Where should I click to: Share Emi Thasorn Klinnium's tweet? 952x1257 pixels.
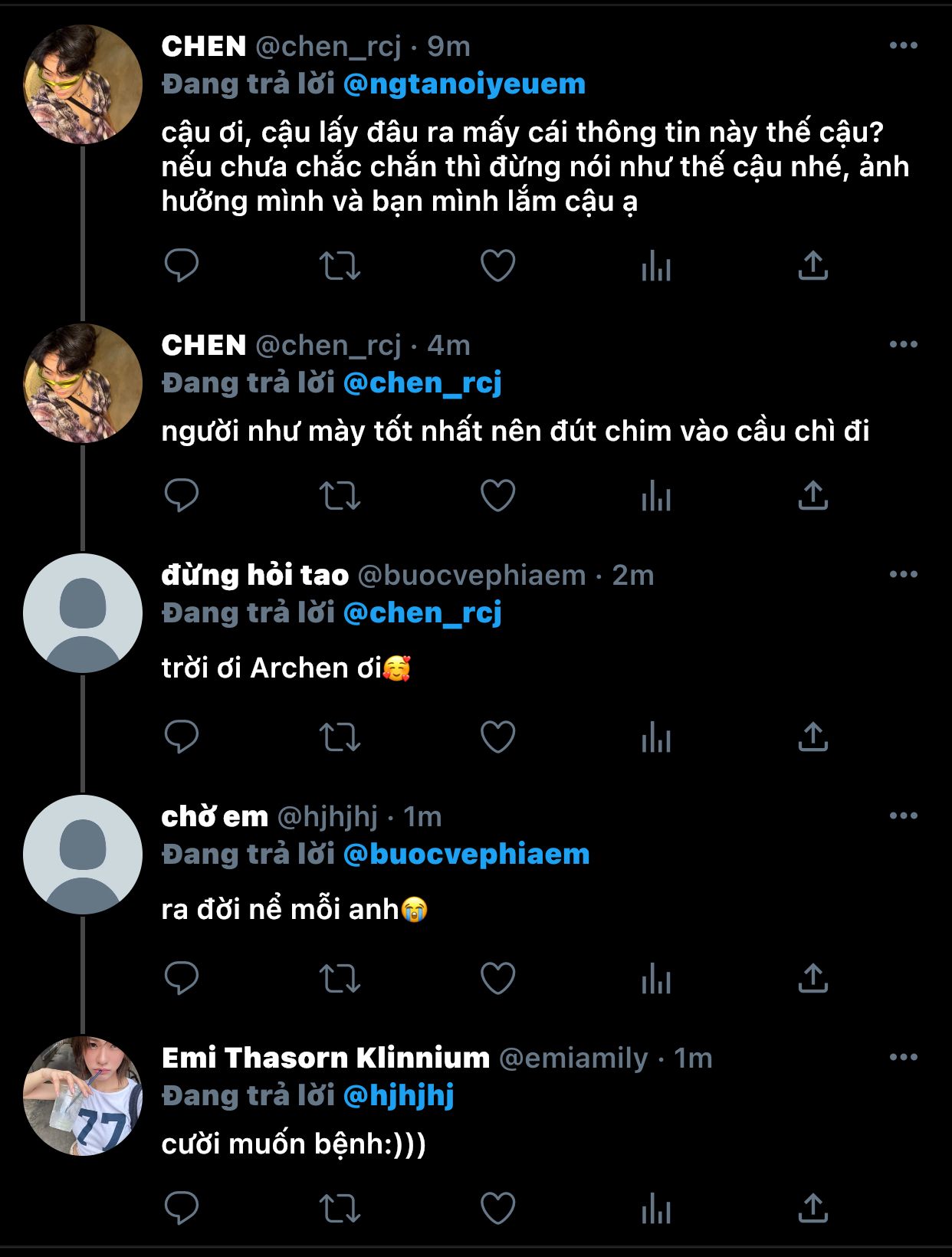812,1209
